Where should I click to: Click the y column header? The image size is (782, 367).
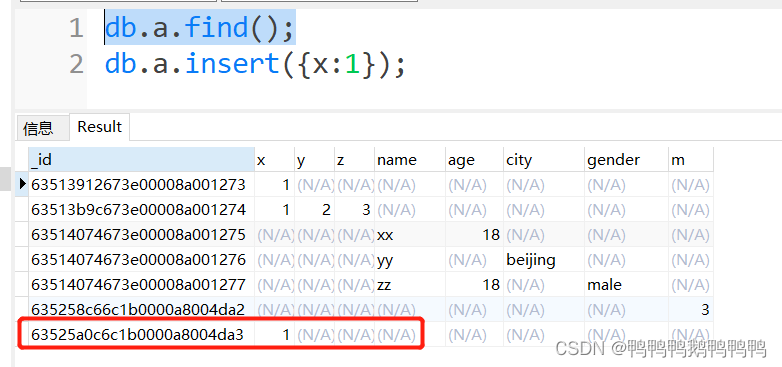pos(314,160)
